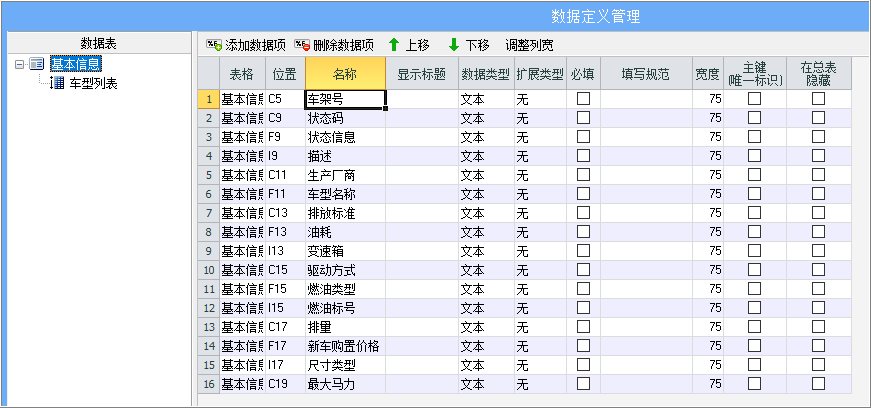Click 添加数据项 toolbar button
Image resolution: width=871 pixels, height=408 pixels.
246,45
